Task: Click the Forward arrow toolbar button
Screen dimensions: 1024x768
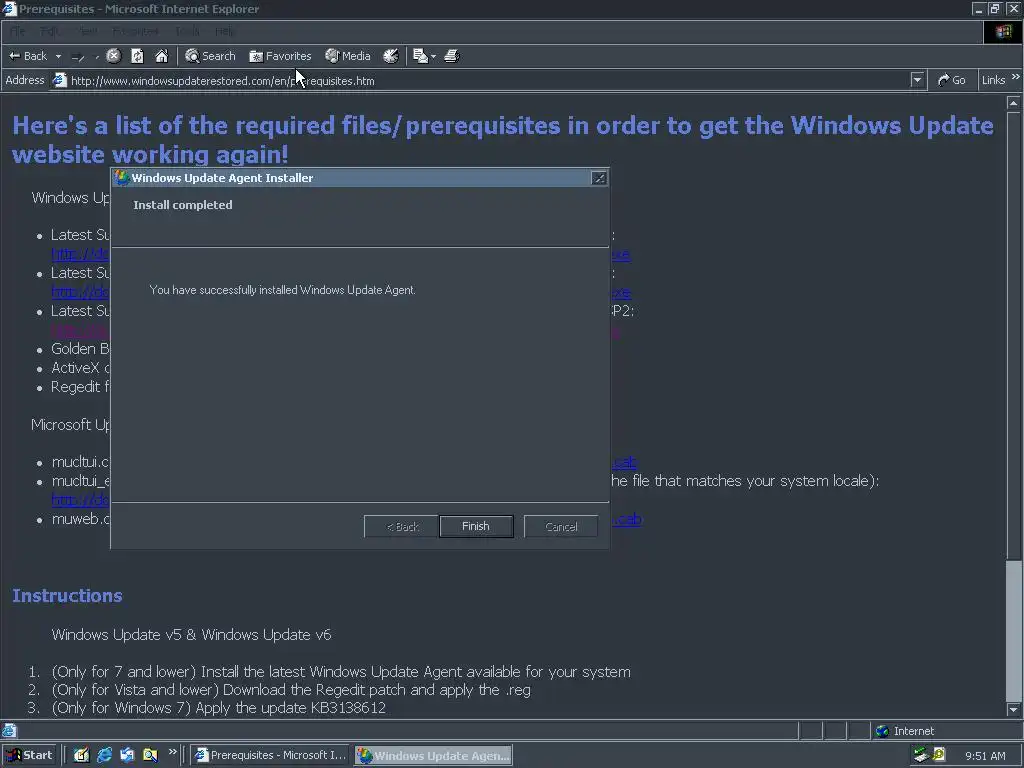Action: coord(78,57)
